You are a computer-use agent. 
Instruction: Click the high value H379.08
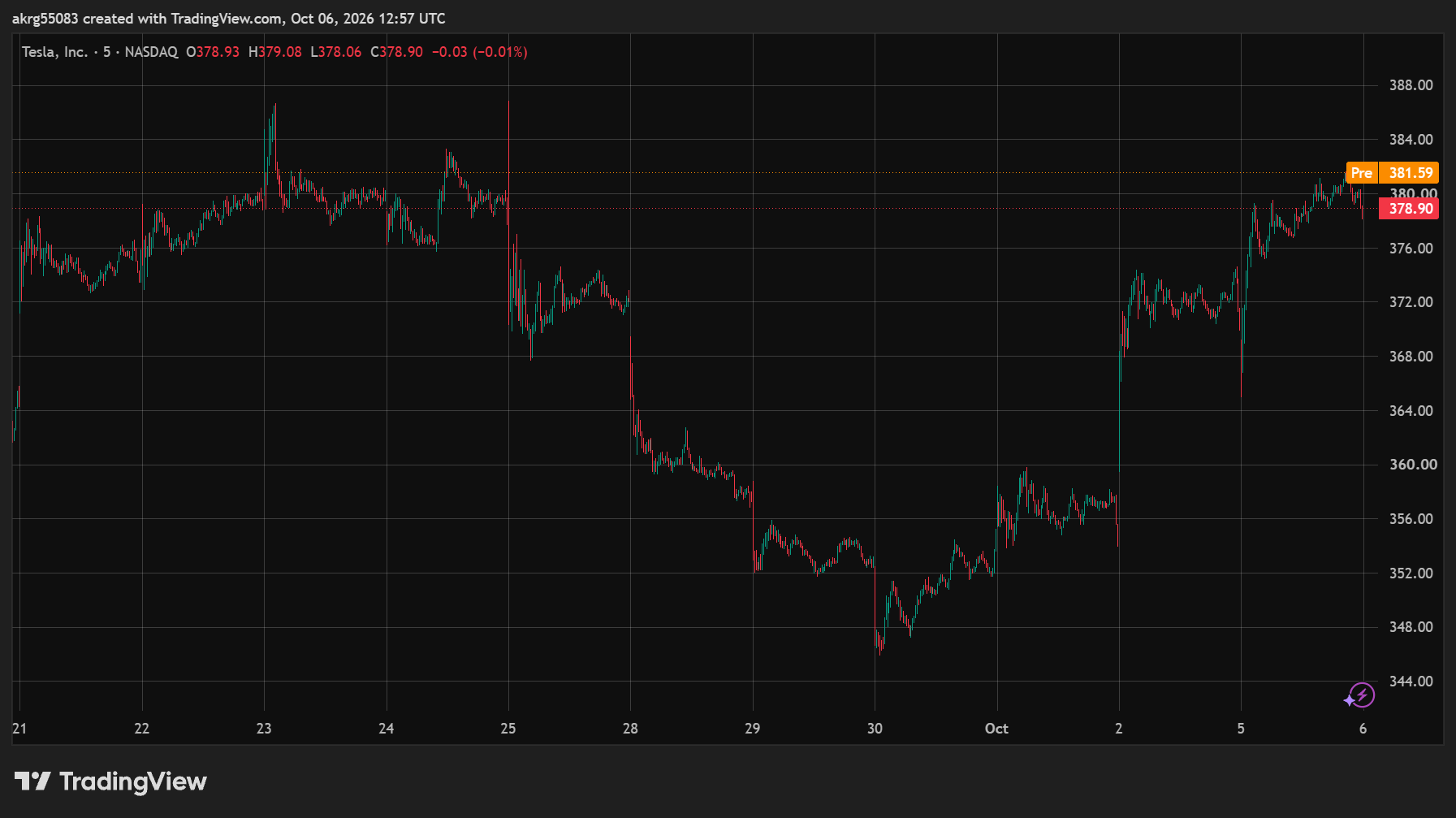tap(275, 52)
